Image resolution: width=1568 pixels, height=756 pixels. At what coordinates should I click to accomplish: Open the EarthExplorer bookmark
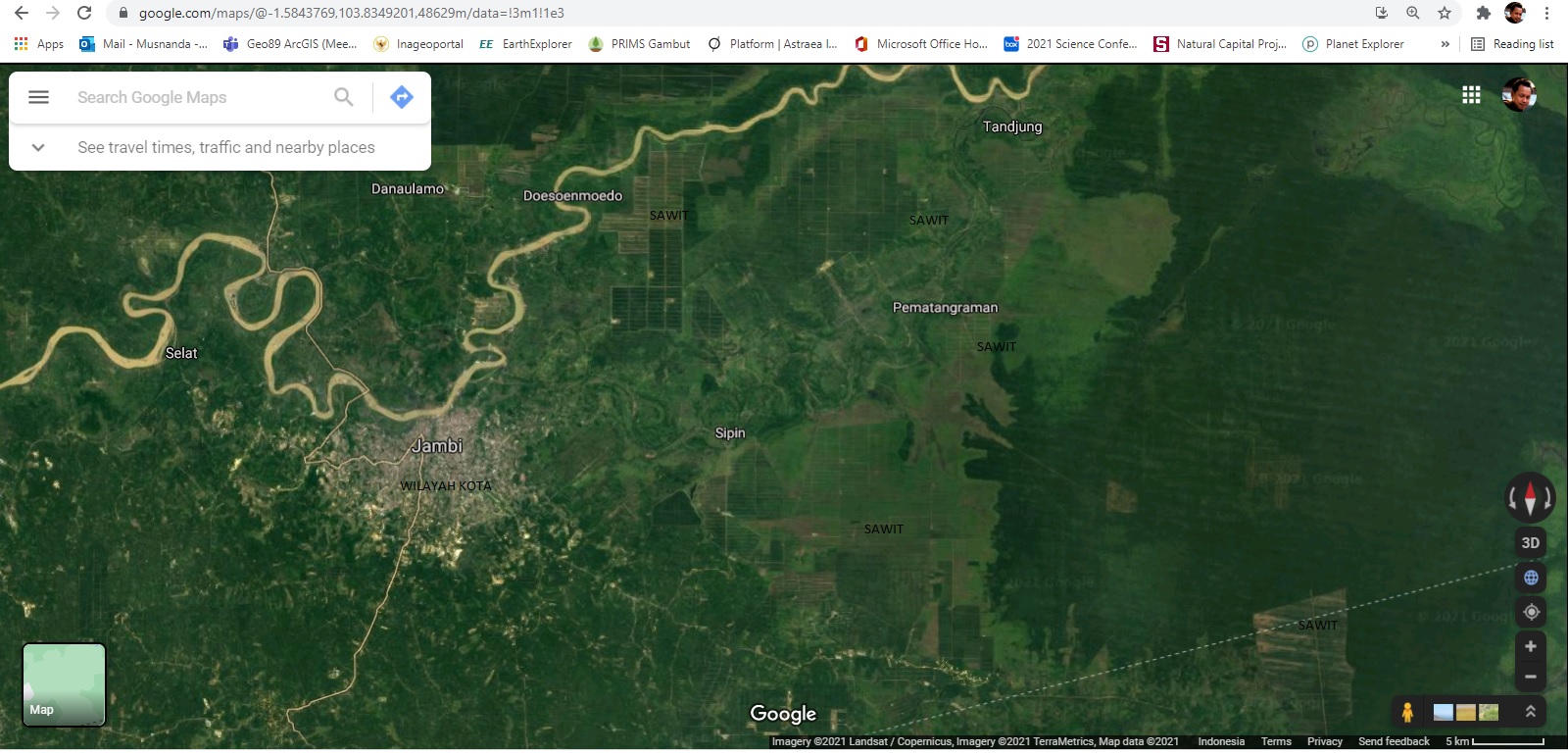click(x=525, y=44)
